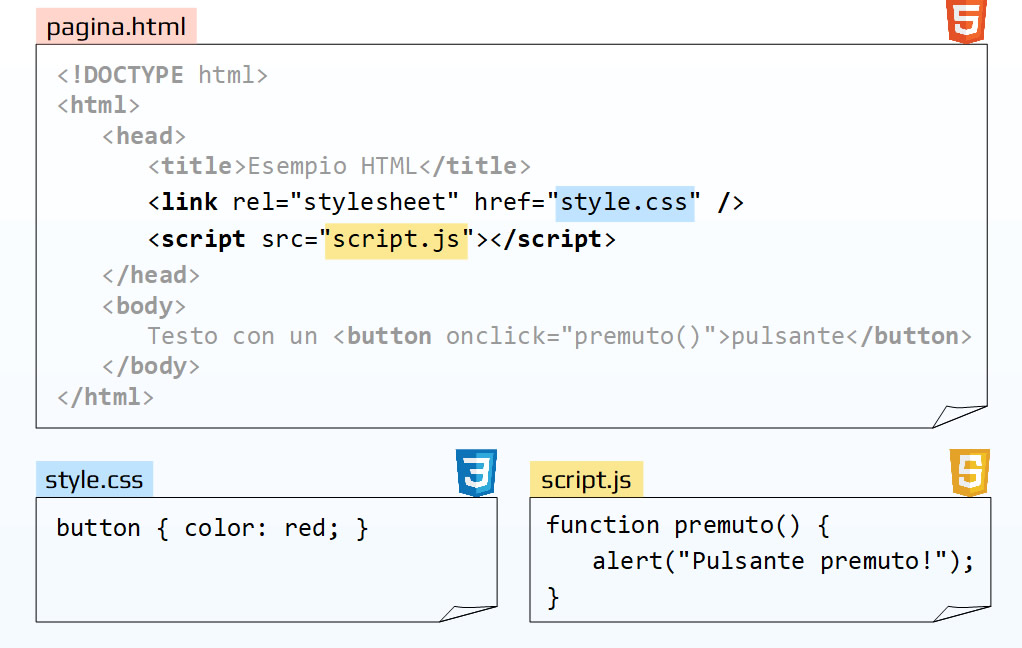Click the title line 'Esempio HTML'

tap(339, 166)
